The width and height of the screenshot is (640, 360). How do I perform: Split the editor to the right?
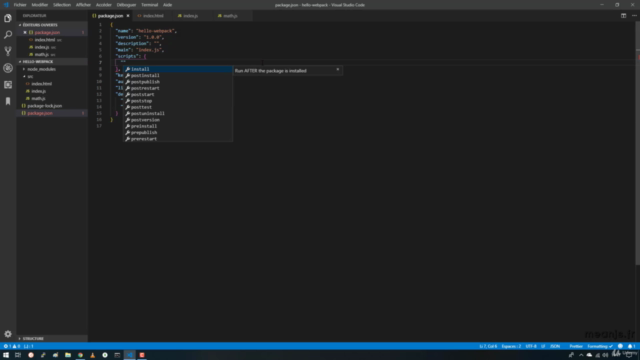(x=623, y=16)
